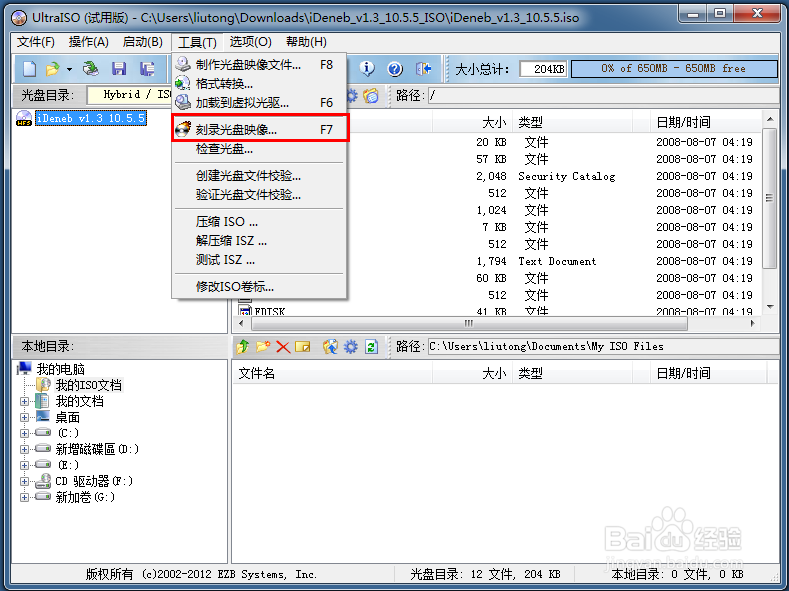Click the local New Folder icon

263,347
